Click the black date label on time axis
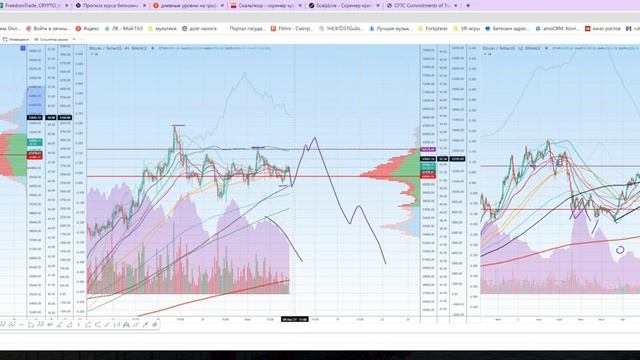 (294, 319)
